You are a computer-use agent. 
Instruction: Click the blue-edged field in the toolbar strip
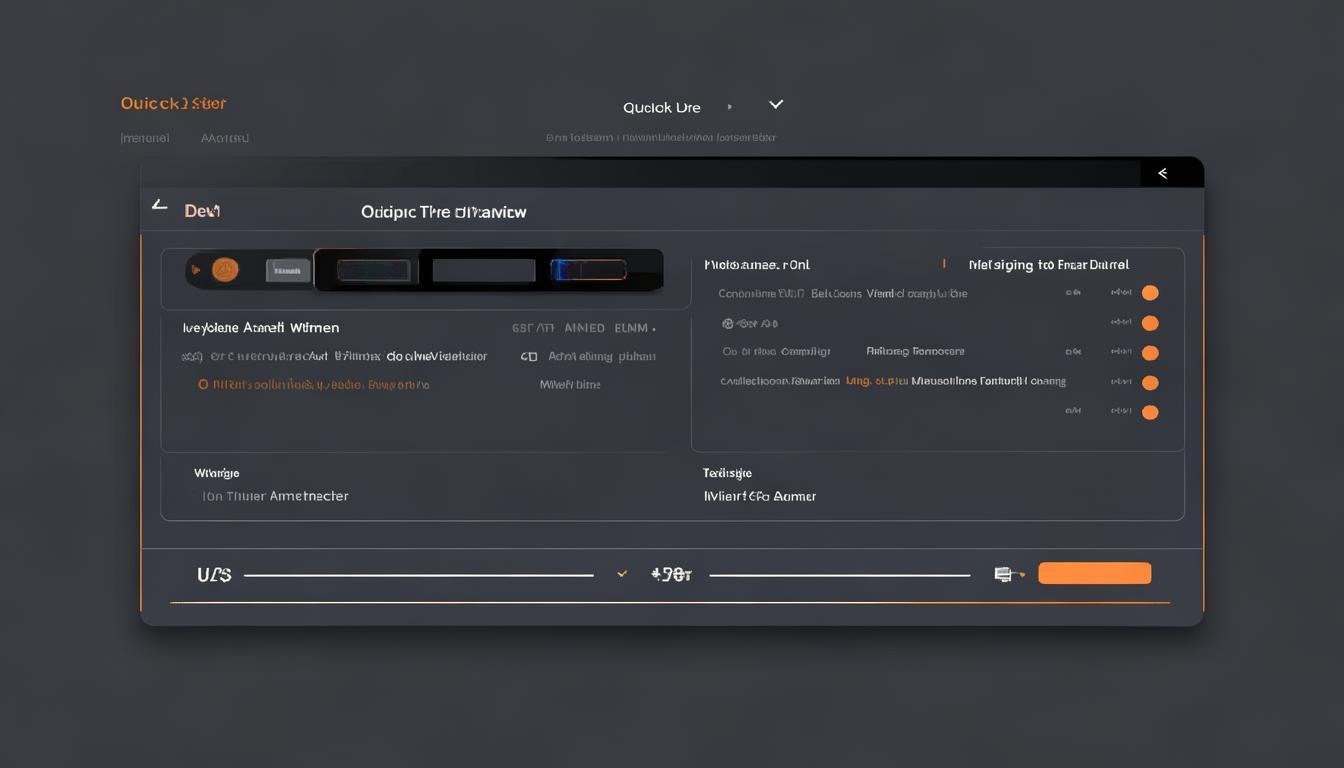[x=588, y=270]
